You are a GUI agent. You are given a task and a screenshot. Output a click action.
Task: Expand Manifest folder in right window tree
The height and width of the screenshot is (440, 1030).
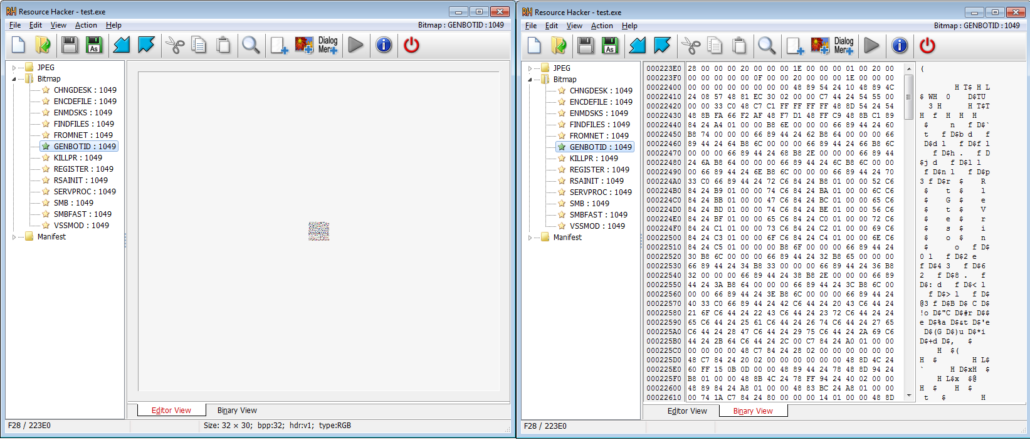[x=529, y=237]
